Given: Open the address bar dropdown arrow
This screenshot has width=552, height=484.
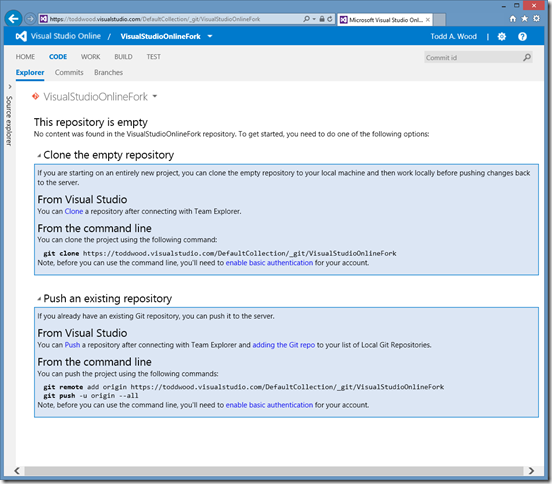Looking at the screenshot, I should click(314, 19).
